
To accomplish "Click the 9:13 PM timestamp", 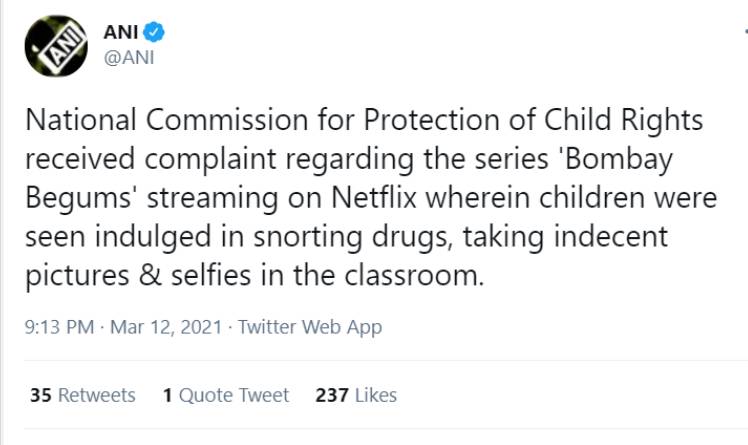I will (59, 327).
